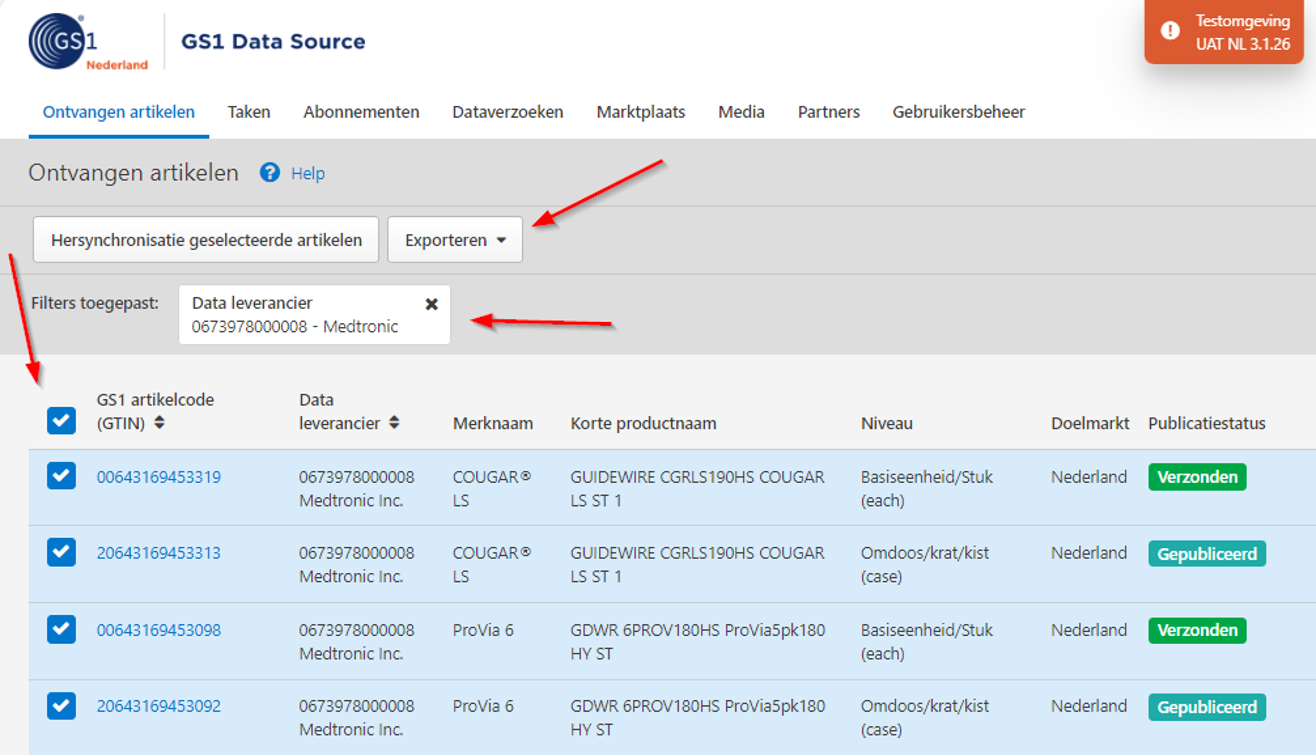This screenshot has width=1316, height=755.
Task: Click the blue Help question mark icon
Action: [x=270, y=173]
